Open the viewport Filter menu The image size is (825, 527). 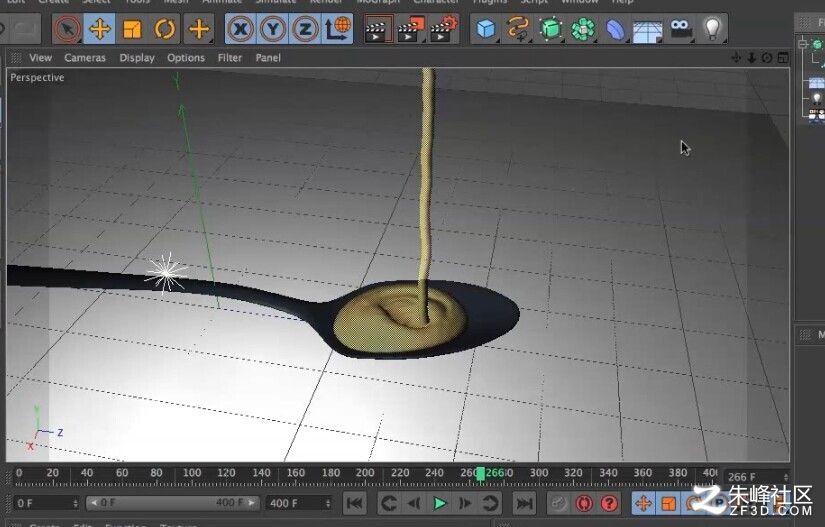pos(230,58)
